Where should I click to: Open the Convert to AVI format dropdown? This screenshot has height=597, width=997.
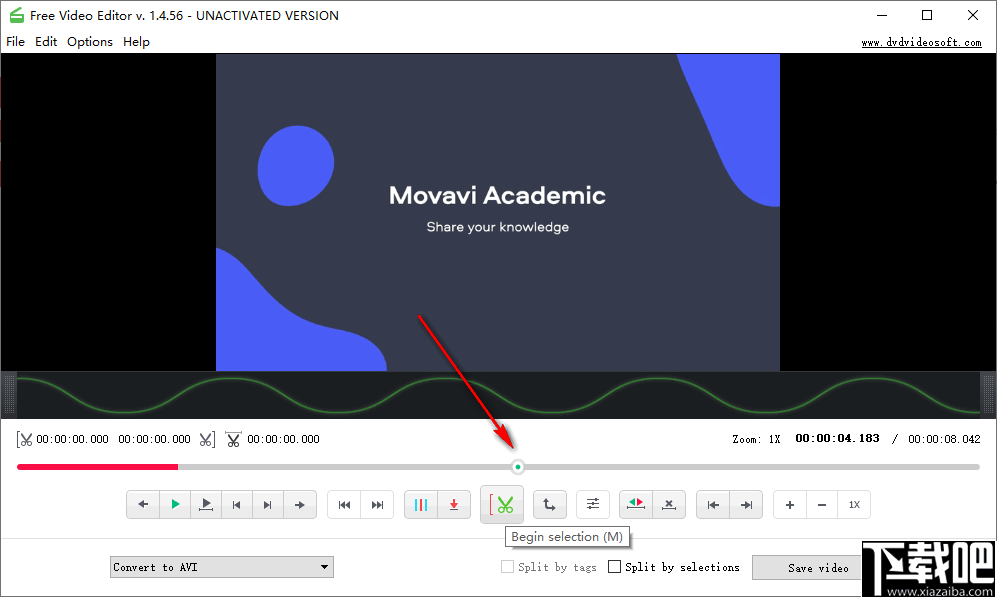[x=221, y=567]
